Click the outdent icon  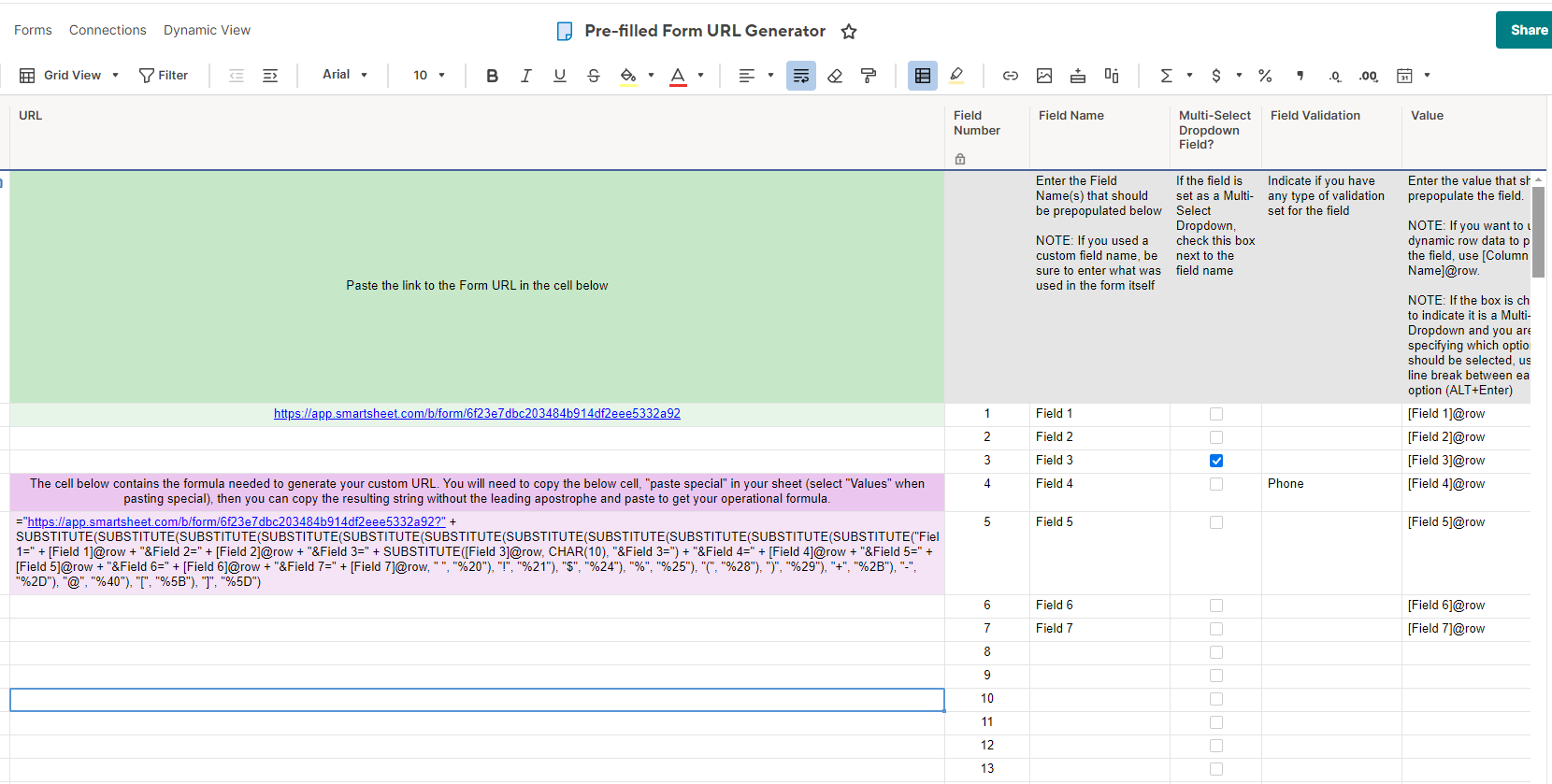(x=237, y=76)
